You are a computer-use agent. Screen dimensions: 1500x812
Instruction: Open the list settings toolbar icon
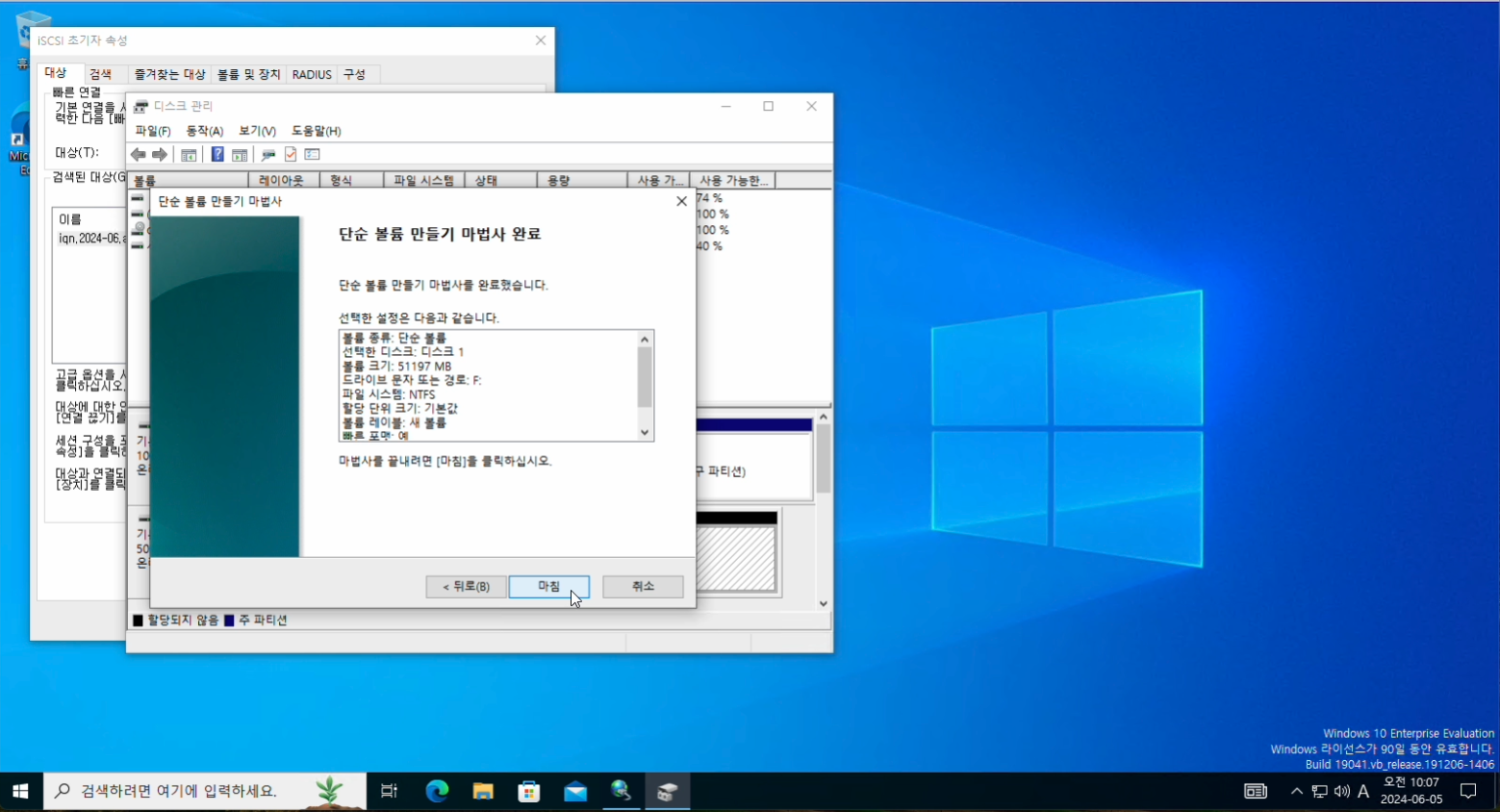[312, 155]
